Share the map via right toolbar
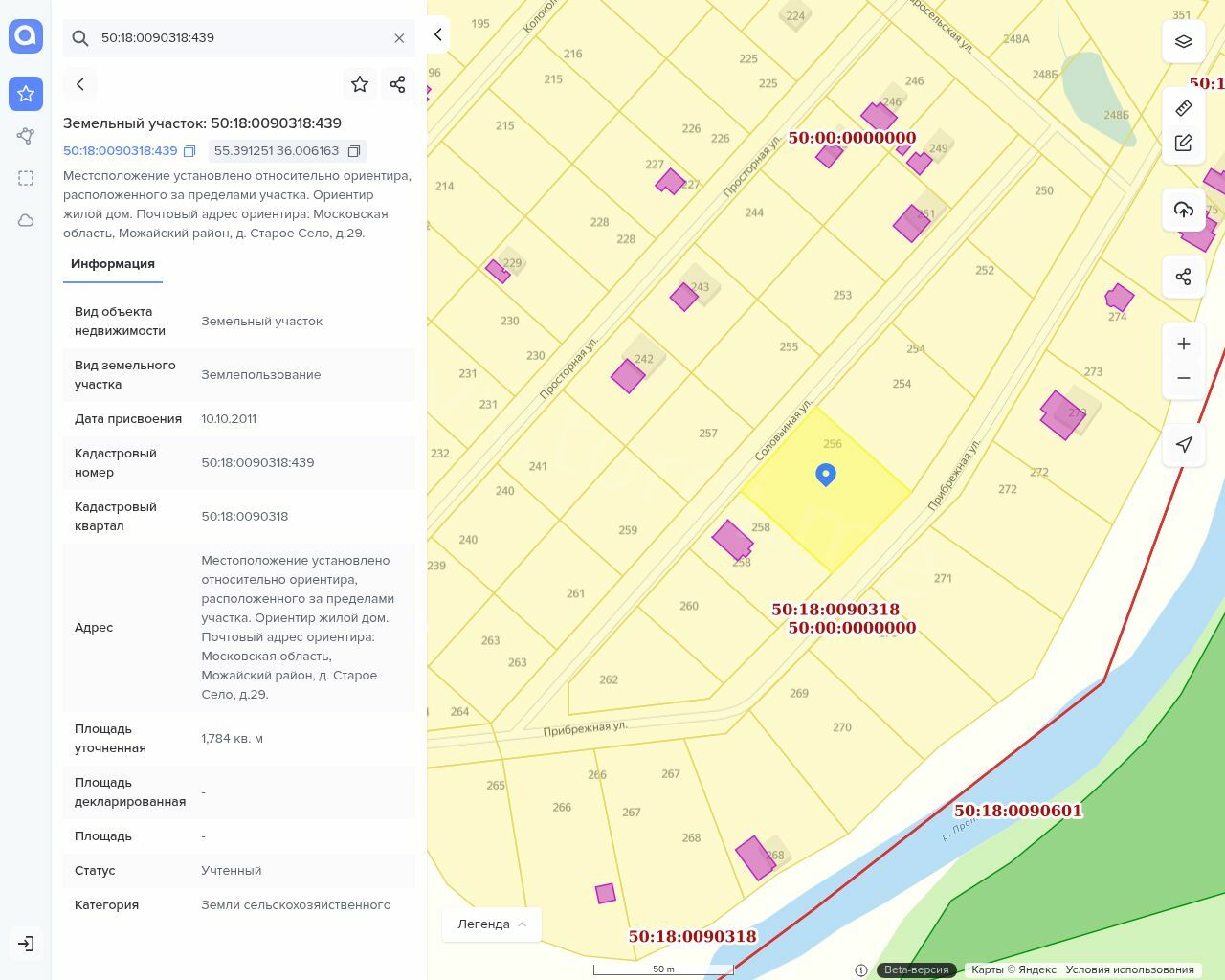1225x980 pixels. tap(1183, 277)
